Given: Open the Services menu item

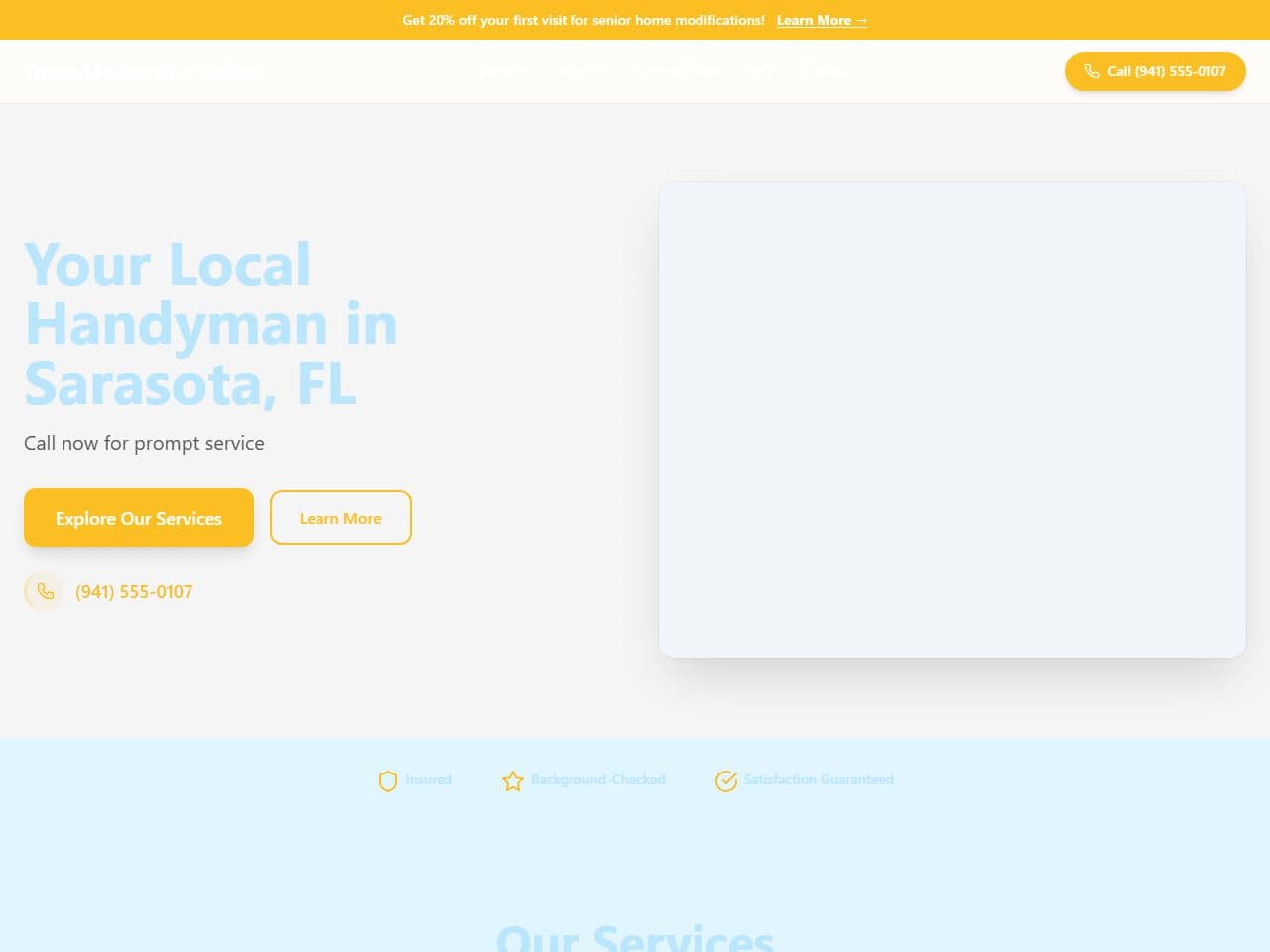Looking at the screenshot, I should point(505,71).
